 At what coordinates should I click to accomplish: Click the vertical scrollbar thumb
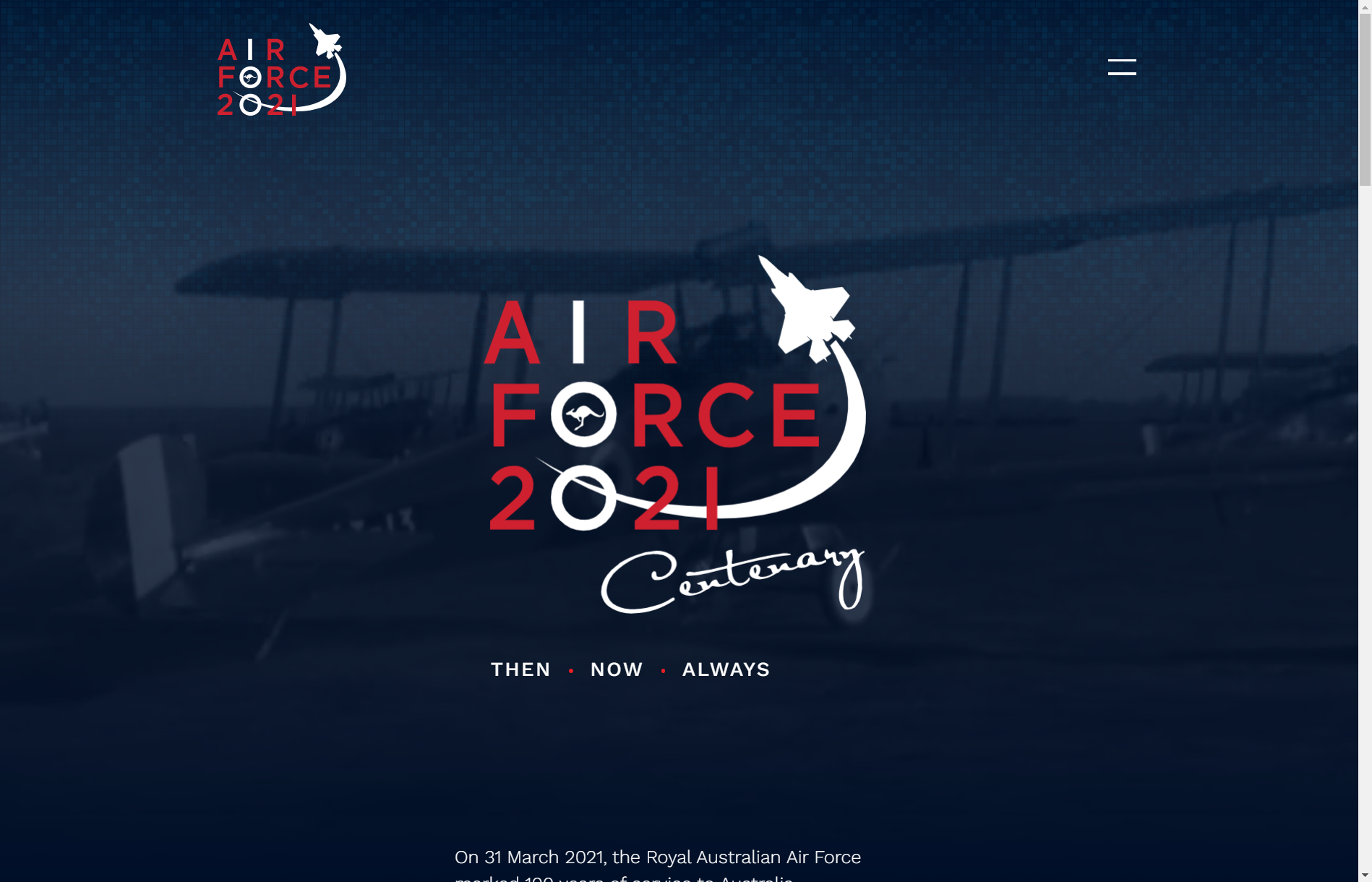(x=1365, y=93)
